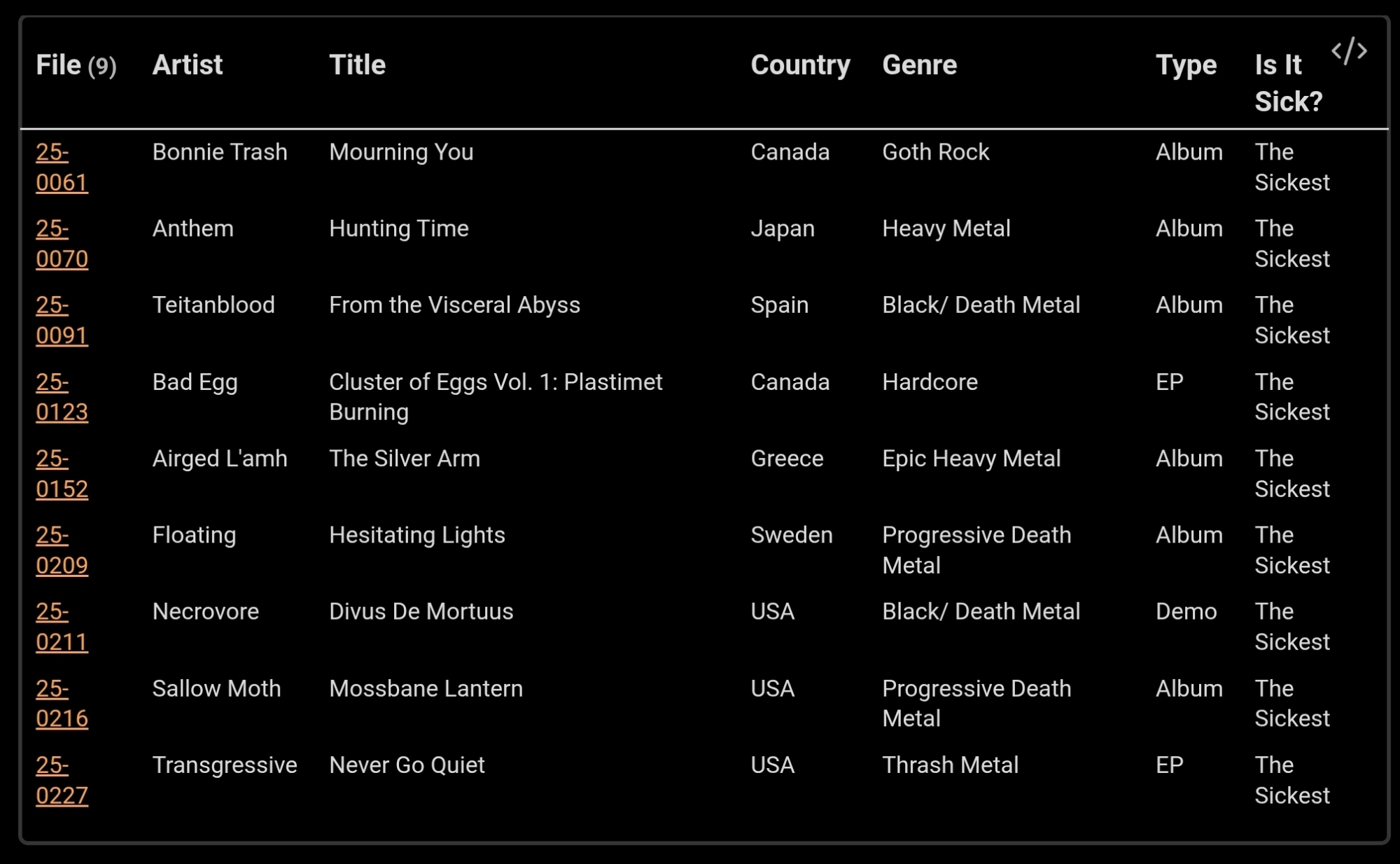Open file link 25-0152
The width and height of the screenshot is (1400, 864).
tap(62, 473)
